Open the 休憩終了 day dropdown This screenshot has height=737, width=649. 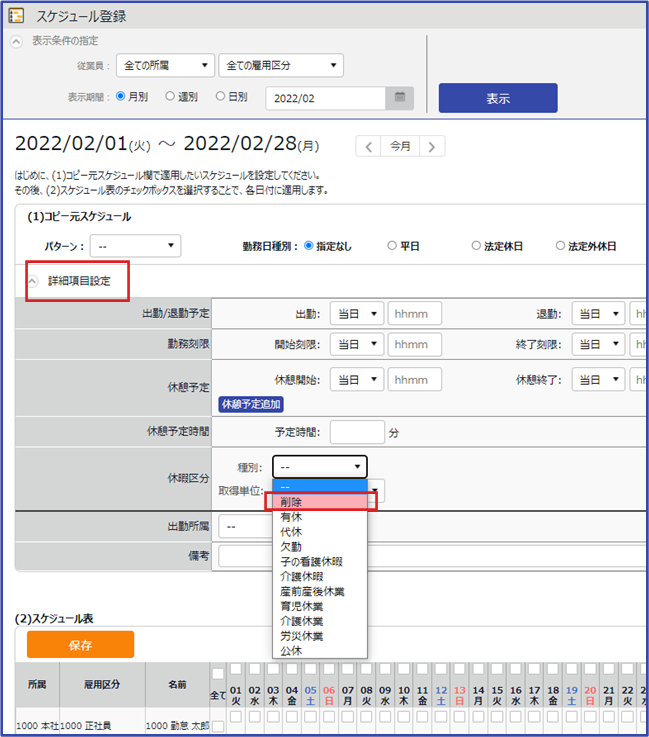click(598, 379)
